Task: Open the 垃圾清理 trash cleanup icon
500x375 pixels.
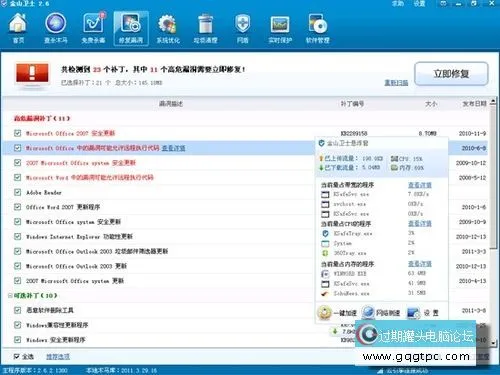Action: pyautogui.click(x=205, y=28)
